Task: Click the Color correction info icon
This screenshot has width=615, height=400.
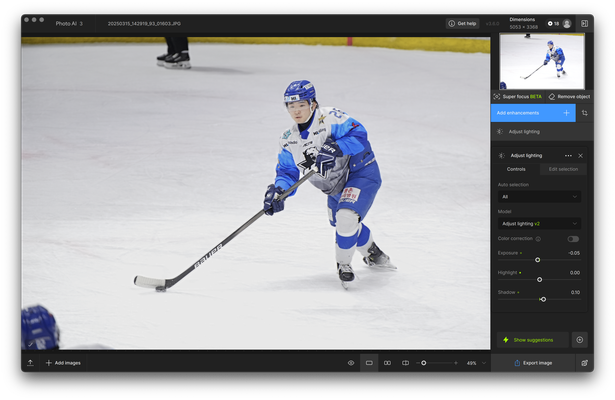Action: click(538, 239)
